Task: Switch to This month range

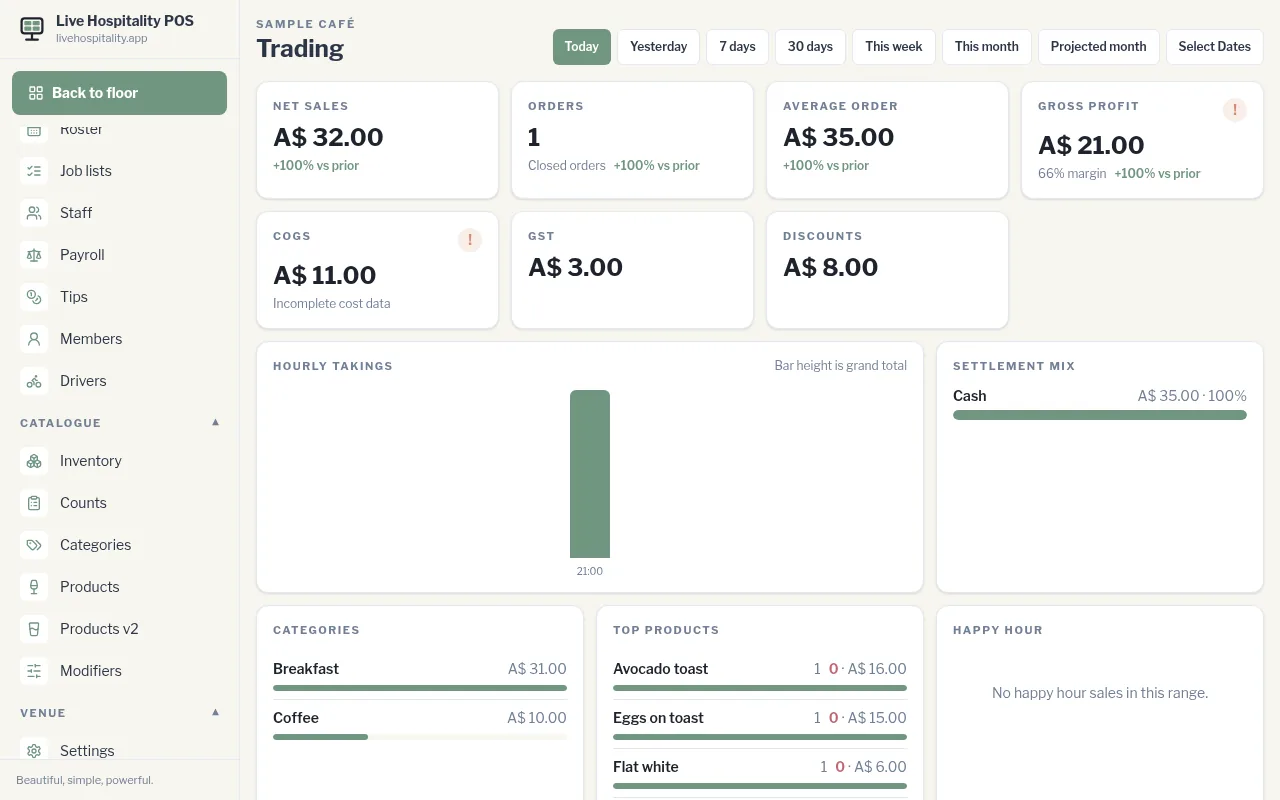Action: click(x=987, y=47)
